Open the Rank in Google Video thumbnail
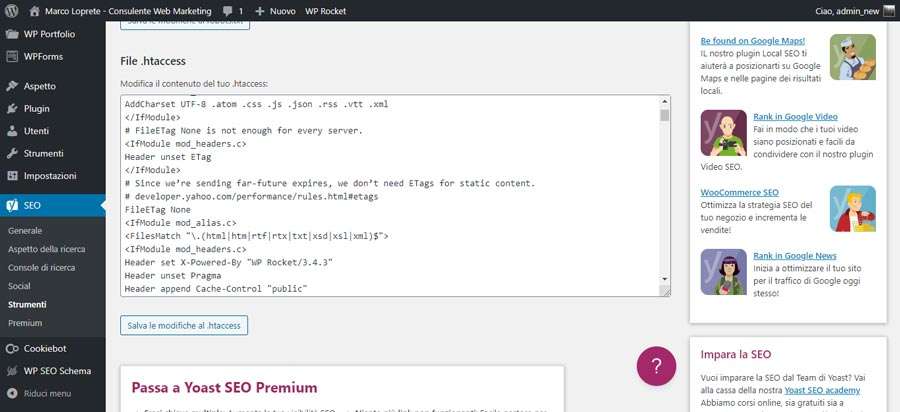The height and width of the screenshot is (412, 900). [723, 133]
